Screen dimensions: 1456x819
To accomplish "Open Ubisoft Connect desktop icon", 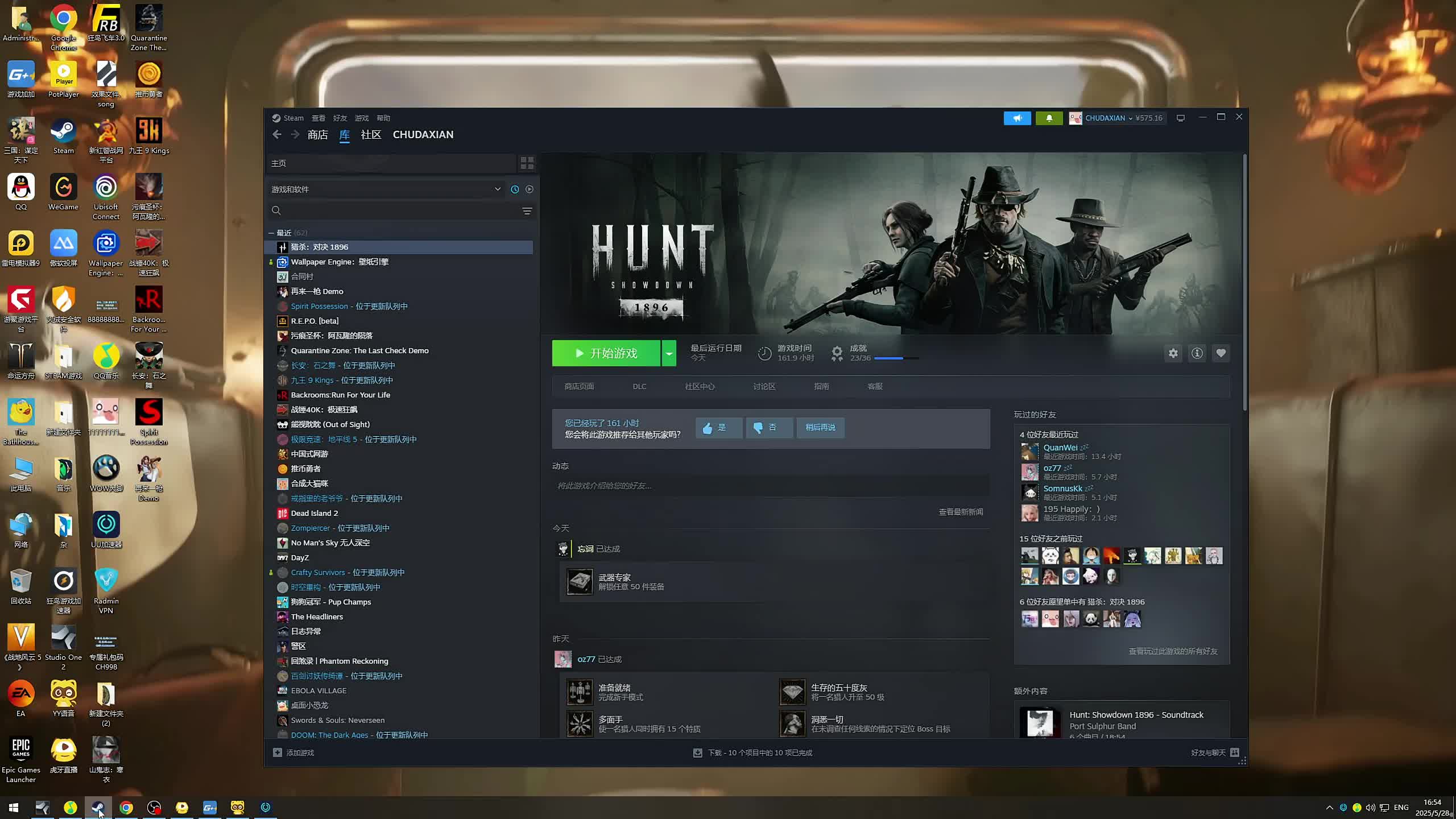I will tap(106, 197).
